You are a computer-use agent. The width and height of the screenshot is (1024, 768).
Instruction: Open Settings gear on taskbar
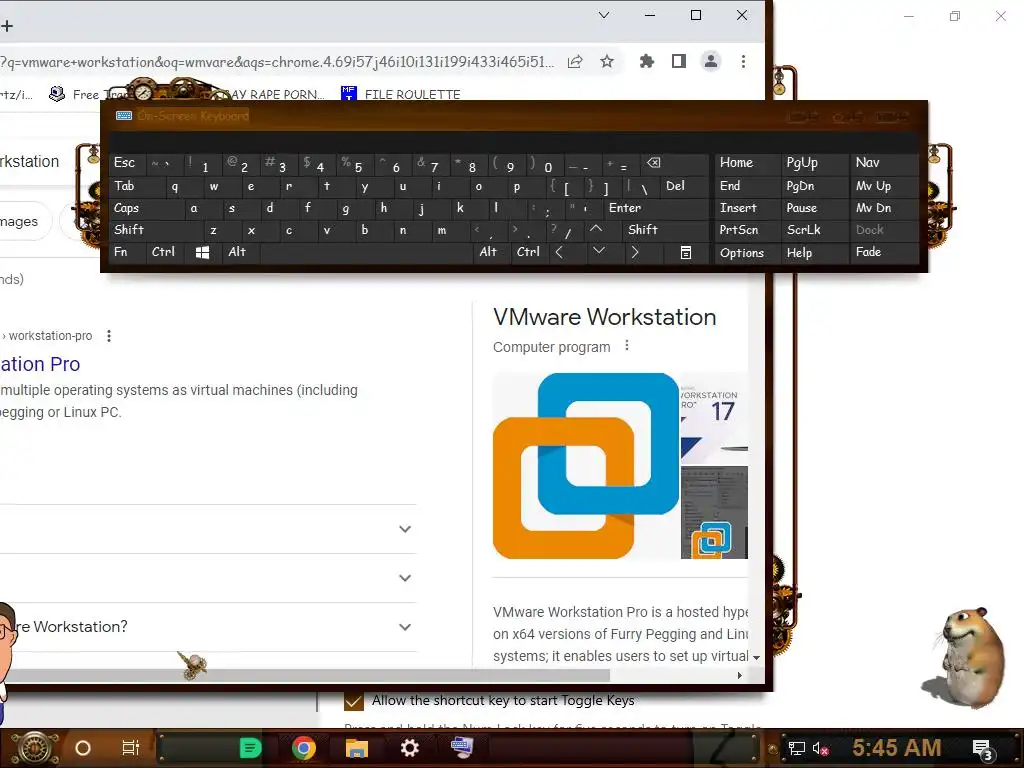click(409, 748)
